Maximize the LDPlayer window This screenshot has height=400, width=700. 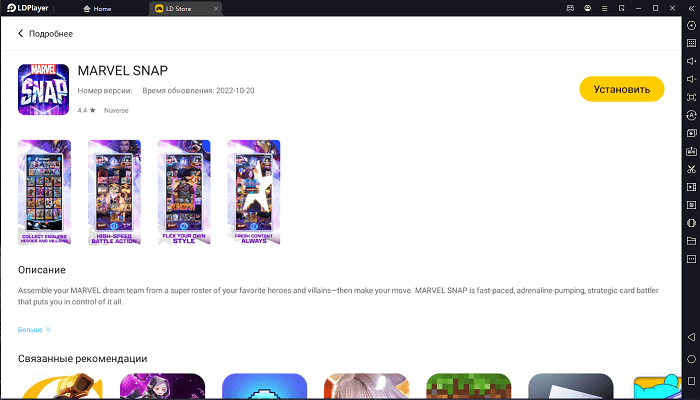[x=655, y=8]
